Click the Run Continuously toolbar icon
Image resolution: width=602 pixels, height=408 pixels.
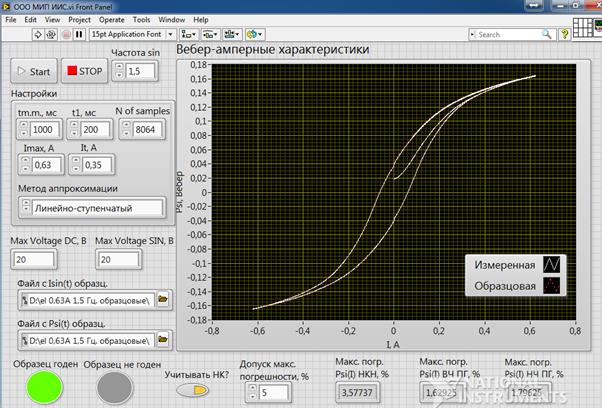[x=51, y=35]
